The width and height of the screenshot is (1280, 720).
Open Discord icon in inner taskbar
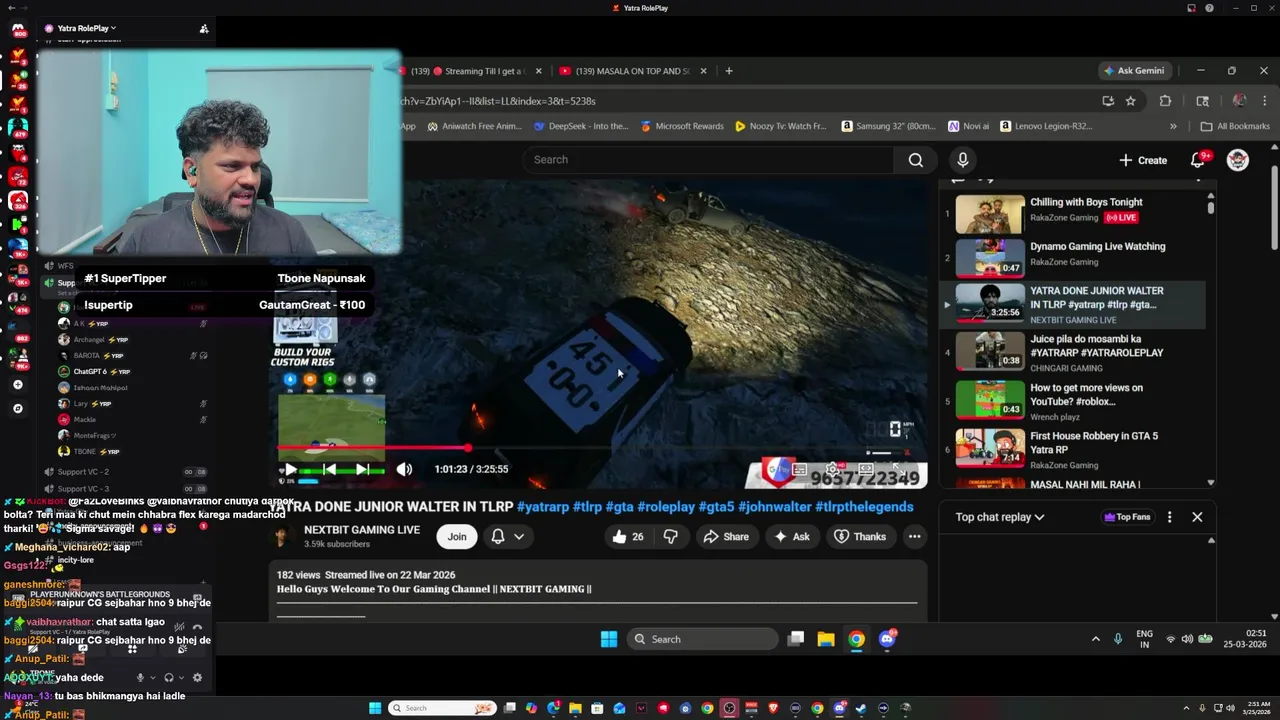pyautogui.click(x=887, y=639)
